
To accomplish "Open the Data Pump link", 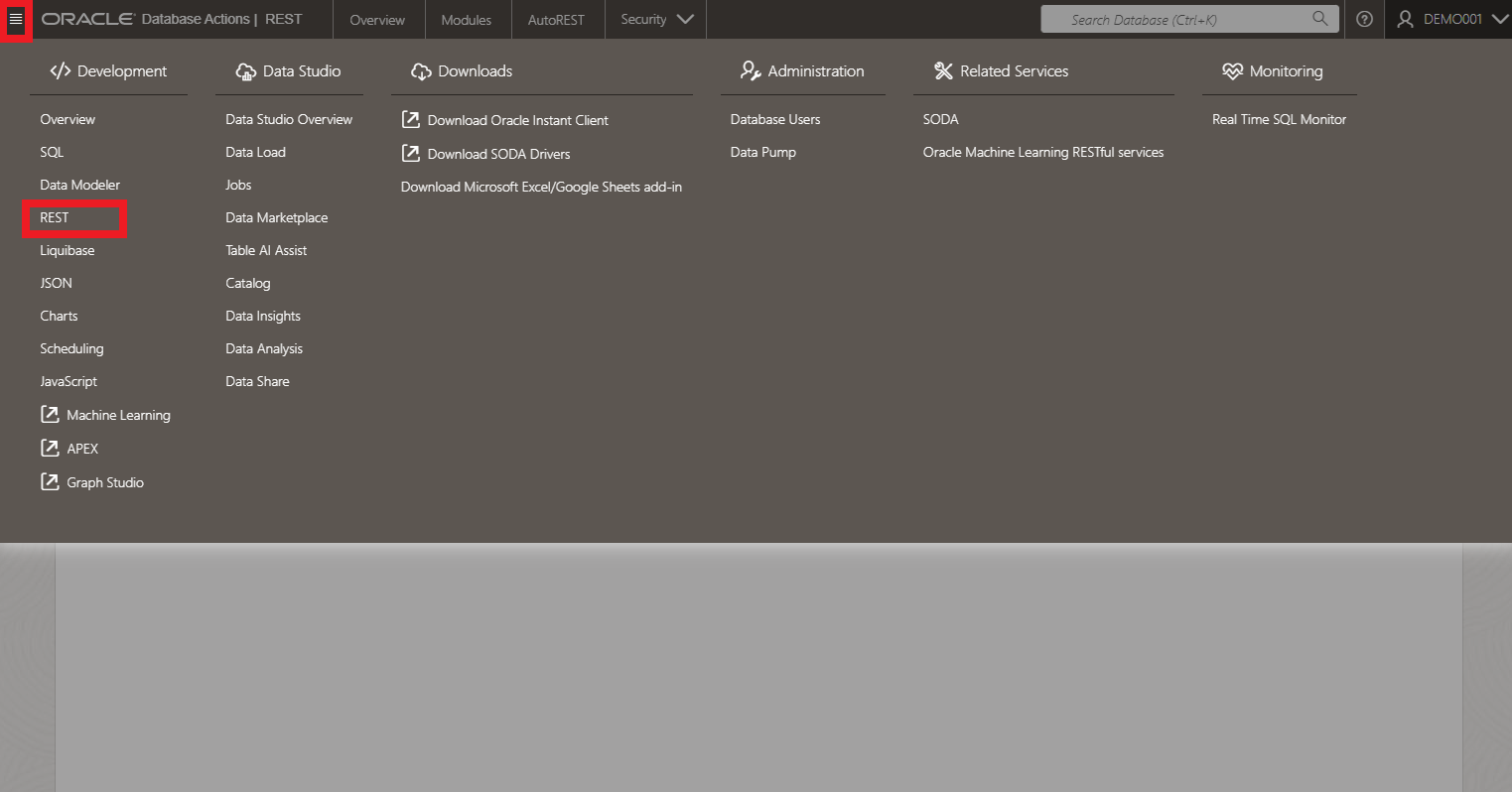I will pyautogui.click(x=763, y=152).
